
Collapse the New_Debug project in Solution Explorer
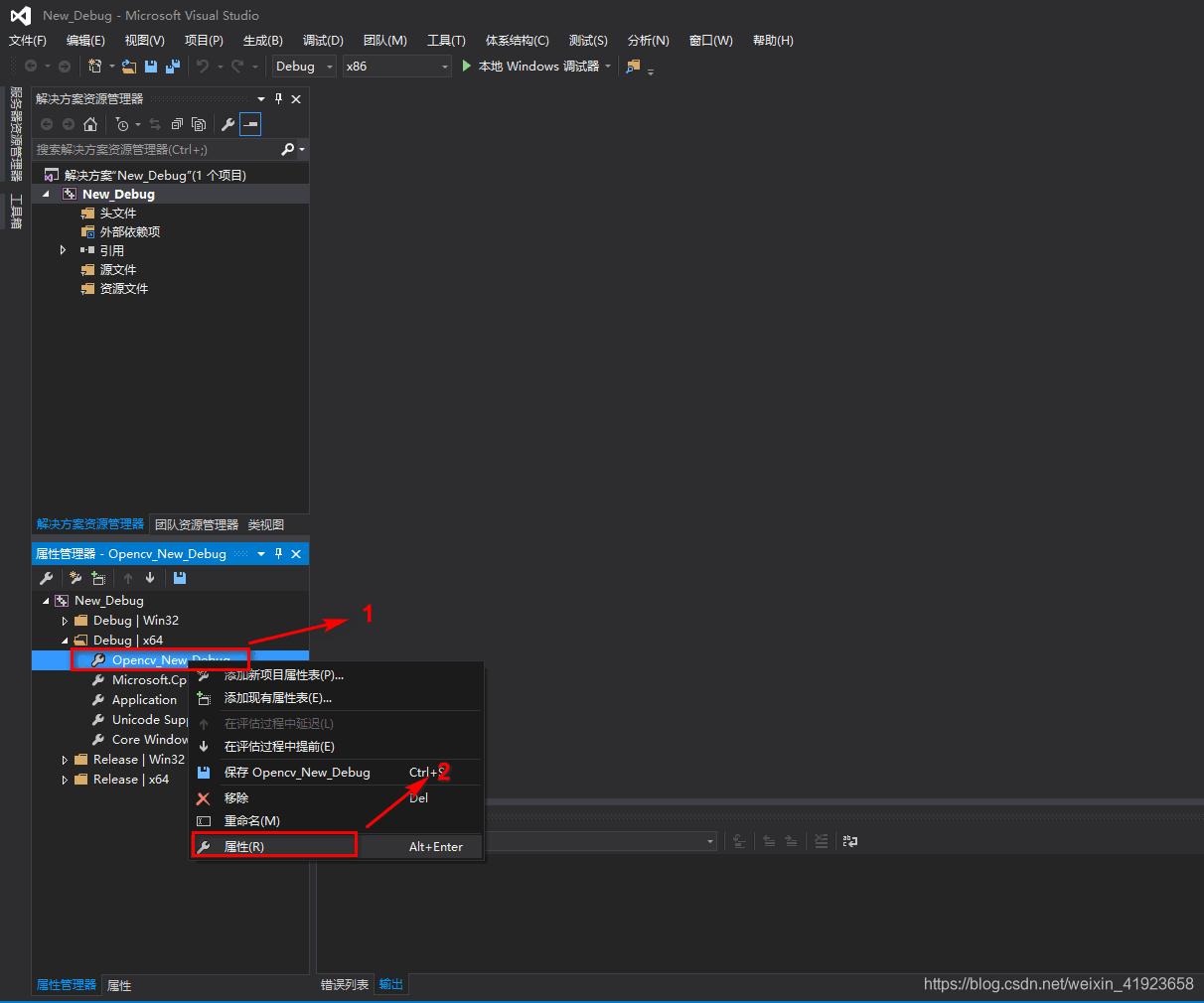46,195
